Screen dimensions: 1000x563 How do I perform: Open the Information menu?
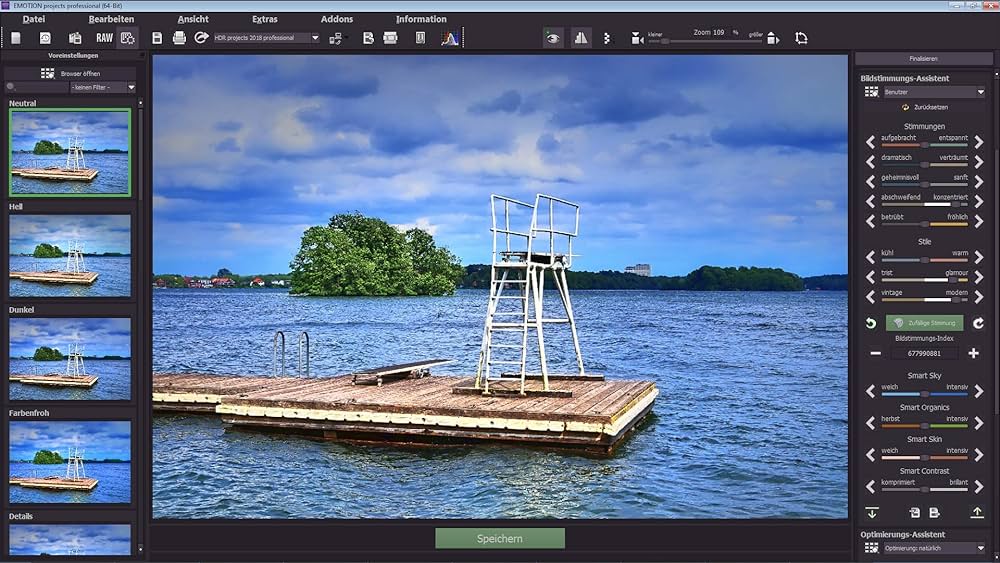point(421,19)
